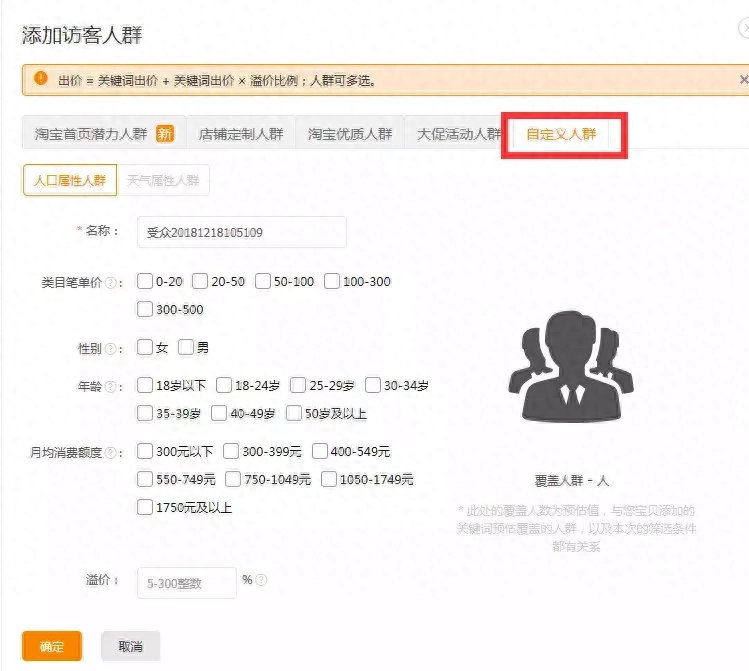Check the 0-20 price checkbox

145,281
